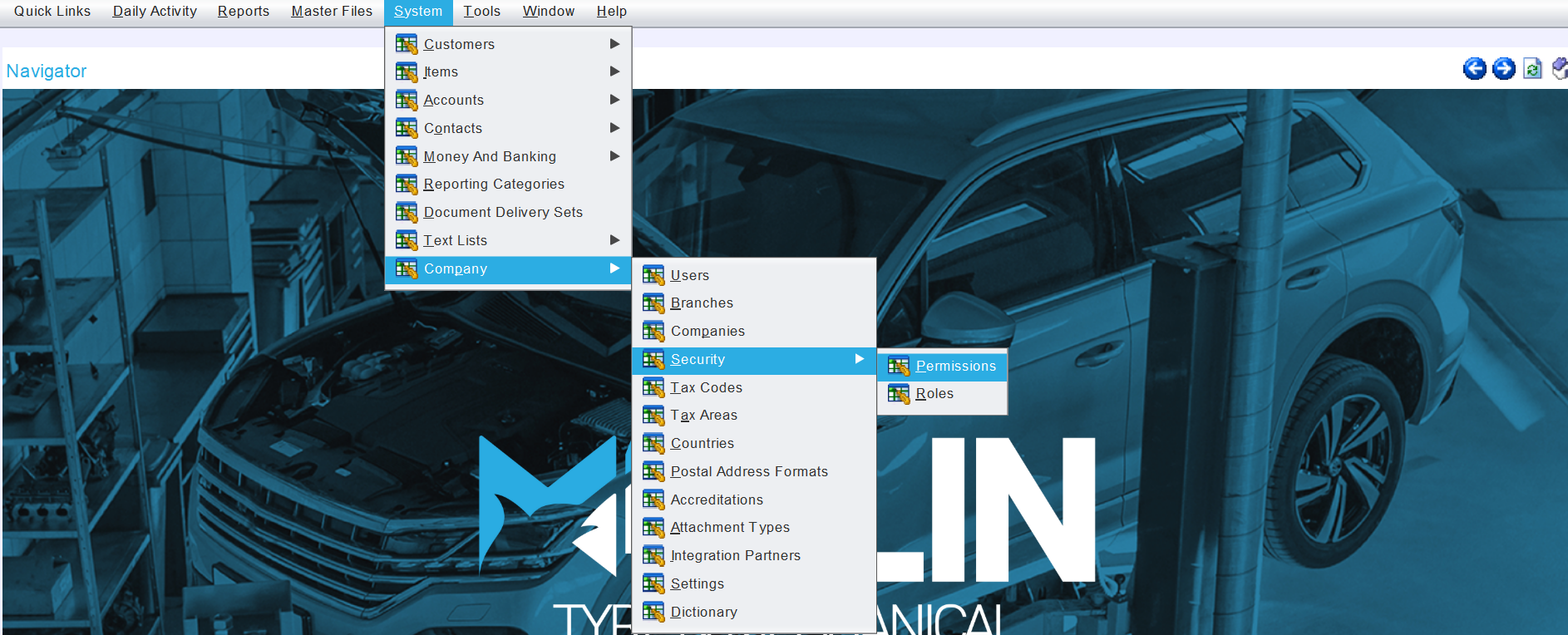Image resolution: width=1568 pixels, height=635 pixels.
Task: Expand the Customers submenu arrow
Action: point(614,44)
